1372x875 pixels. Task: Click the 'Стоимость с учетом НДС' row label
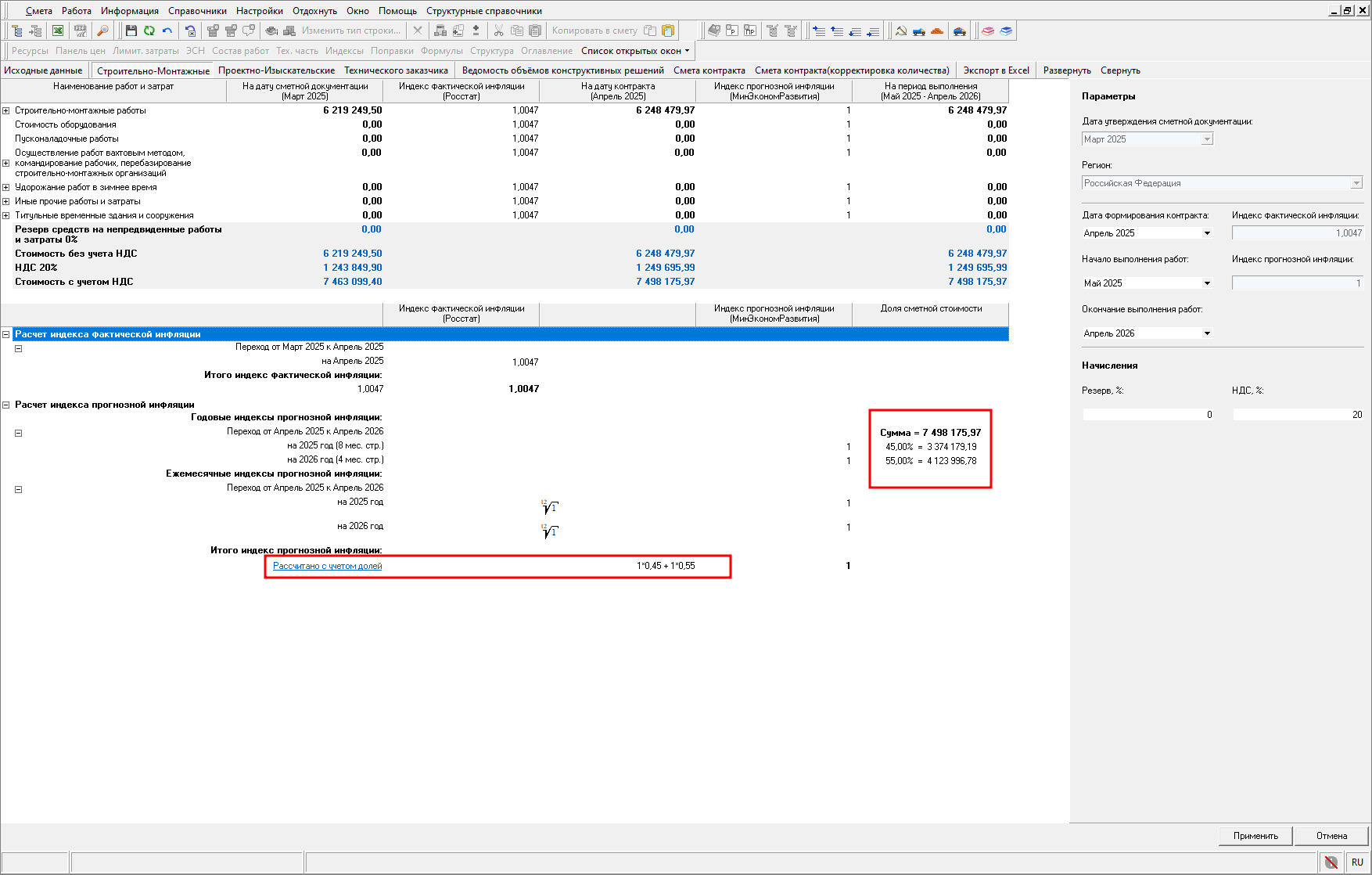coord(74,282)
